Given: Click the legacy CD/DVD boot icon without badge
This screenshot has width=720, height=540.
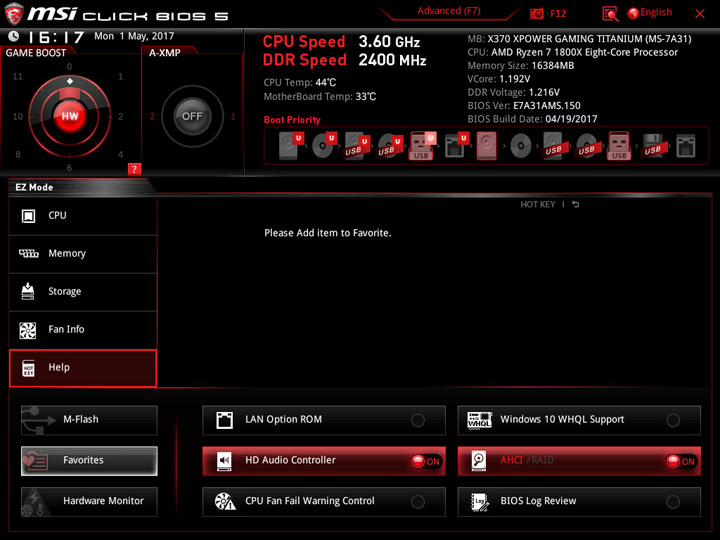Looking at the screenshot, I should [521, 146].
